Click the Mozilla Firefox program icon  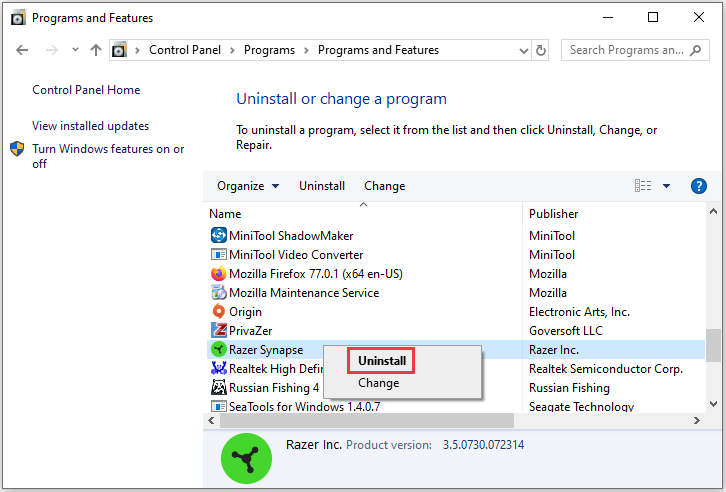coord(219,274)
